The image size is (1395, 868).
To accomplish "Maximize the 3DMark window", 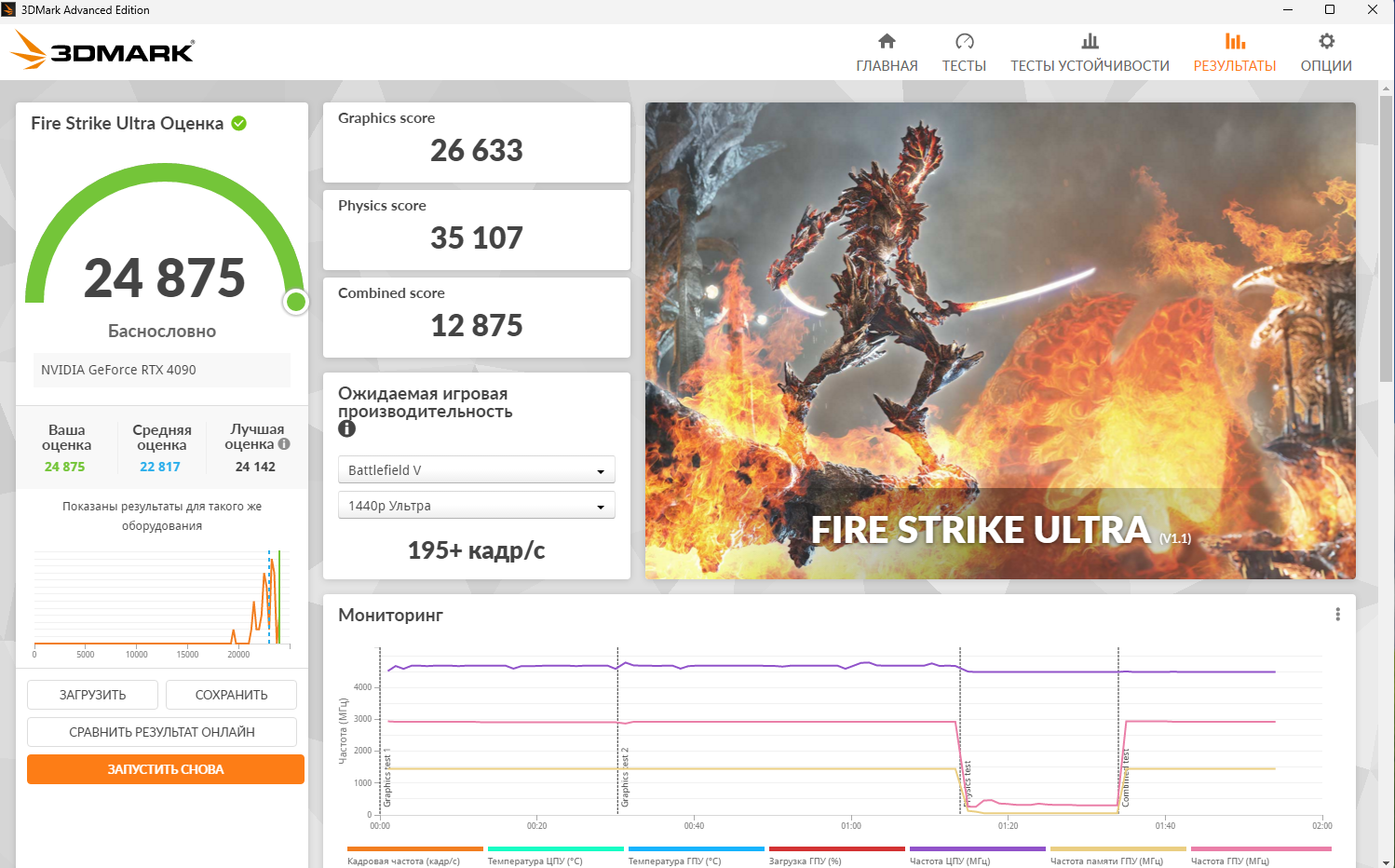I will pos(1330,10).
